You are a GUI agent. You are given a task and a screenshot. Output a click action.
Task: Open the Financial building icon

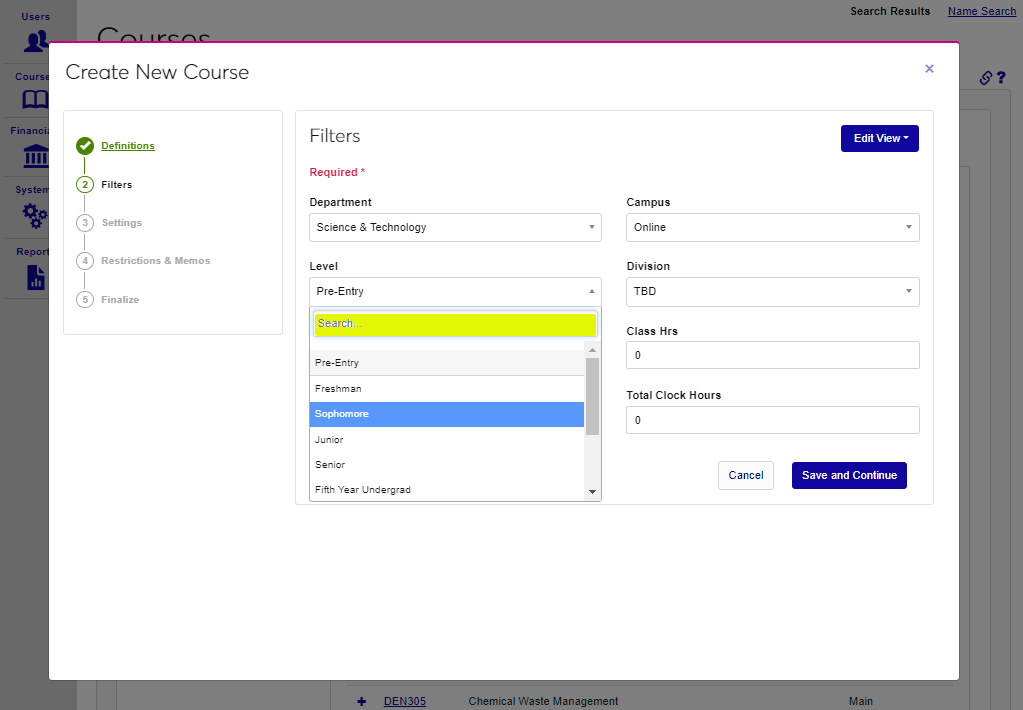coord(36,156)
